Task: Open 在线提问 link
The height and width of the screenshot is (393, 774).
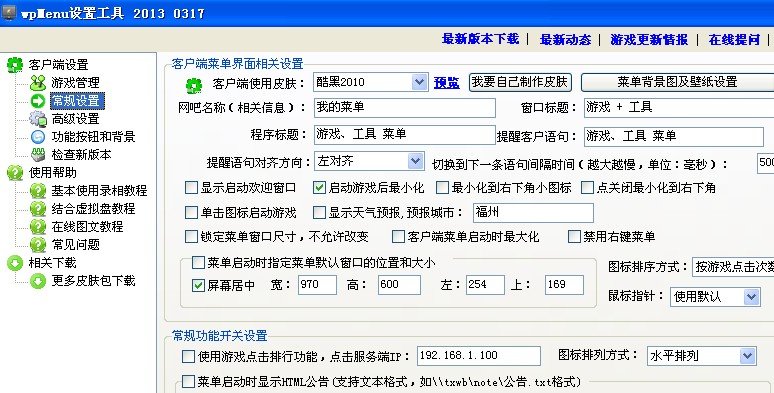Action: [734, 39]
